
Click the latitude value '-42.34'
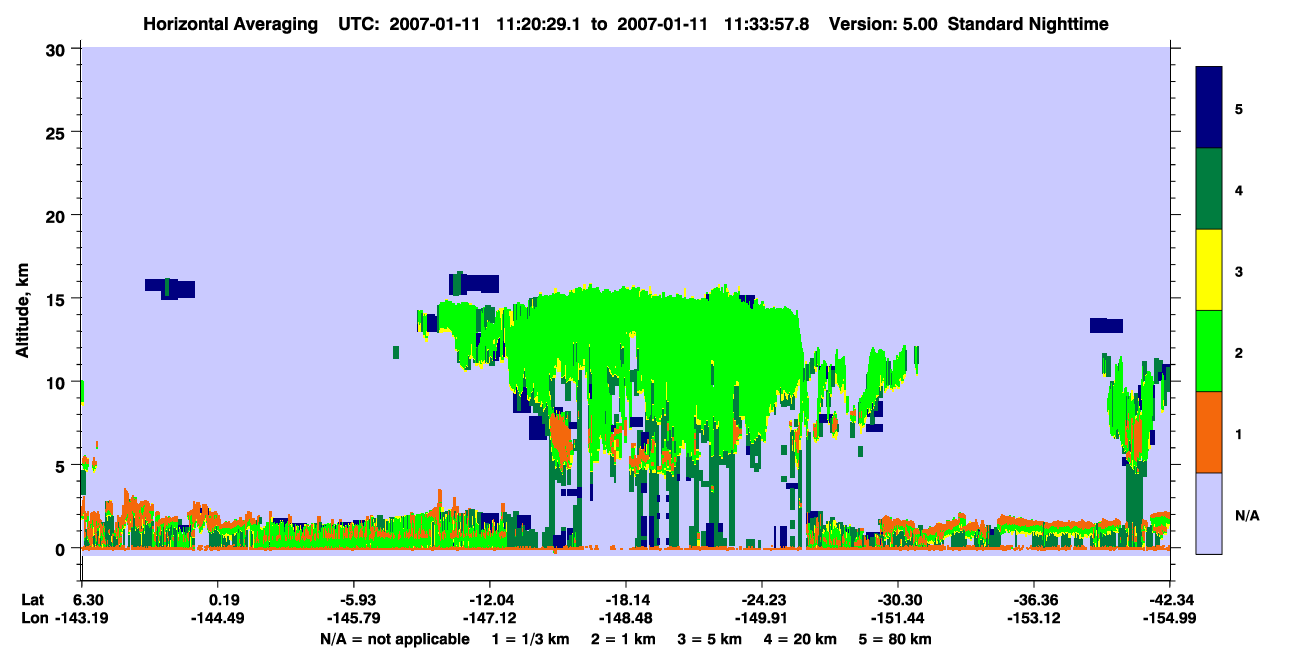(1170, 600)
